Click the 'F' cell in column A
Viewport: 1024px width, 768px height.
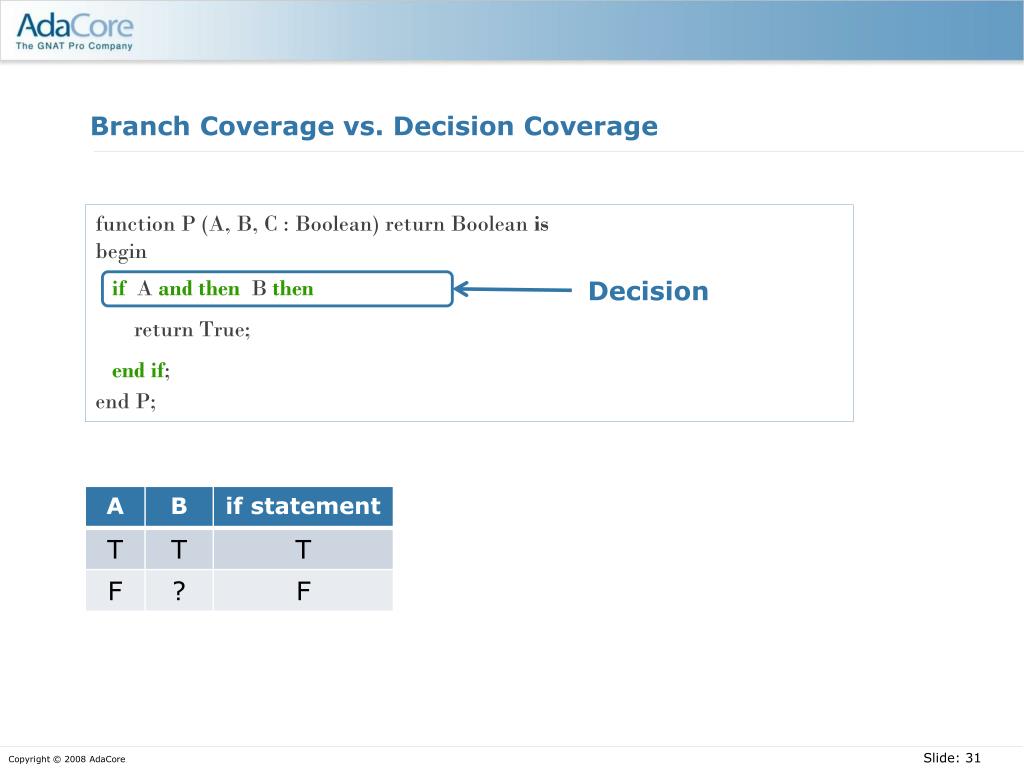(x=115, y=591)
